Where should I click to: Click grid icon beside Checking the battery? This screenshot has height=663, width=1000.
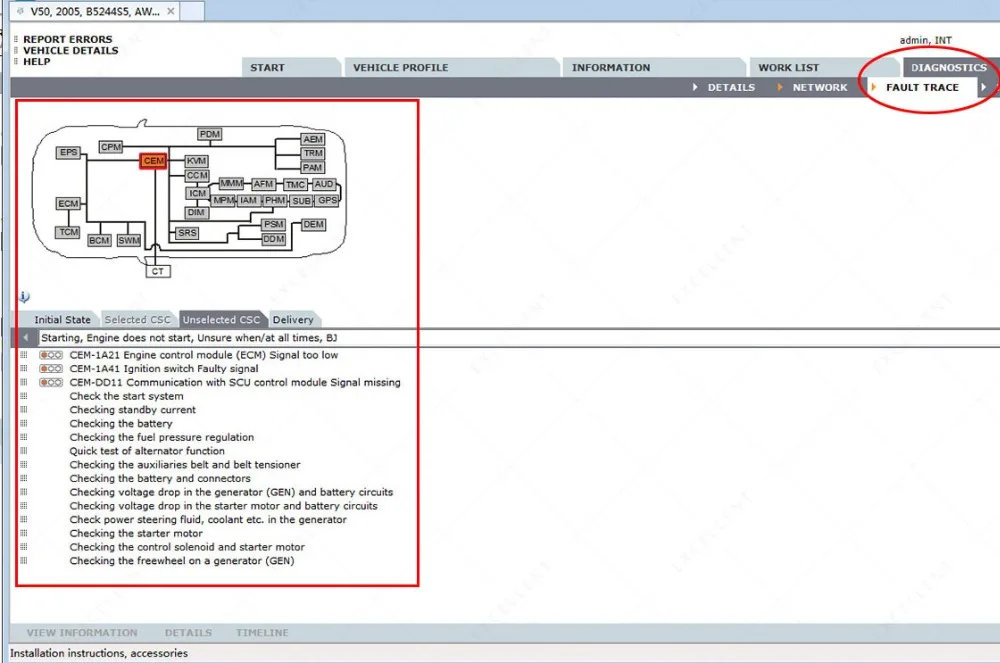(24, 423)
